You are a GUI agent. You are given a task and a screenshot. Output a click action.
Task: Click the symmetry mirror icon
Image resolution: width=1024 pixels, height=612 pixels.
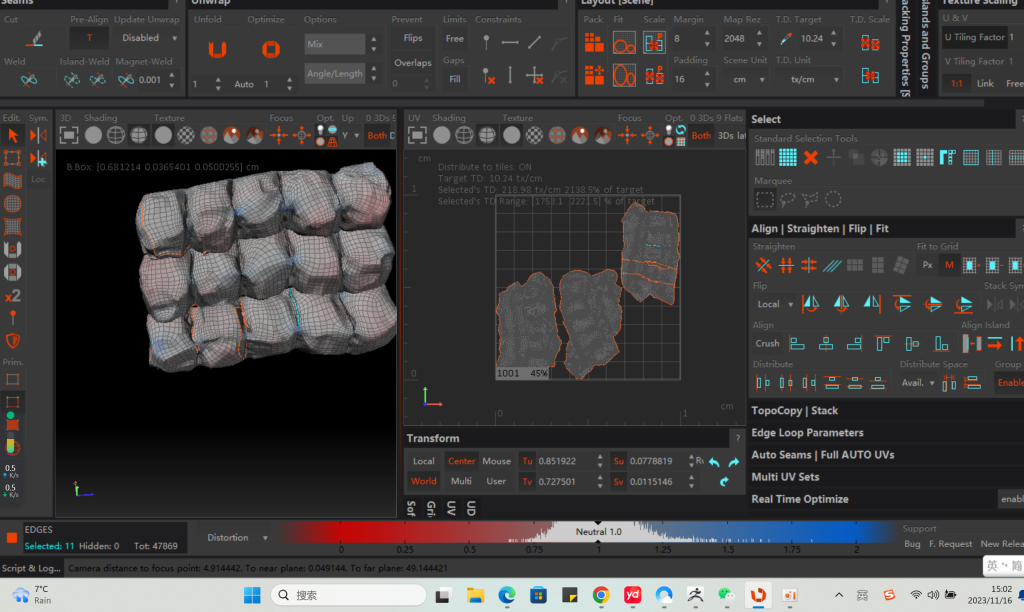[39, 136]
